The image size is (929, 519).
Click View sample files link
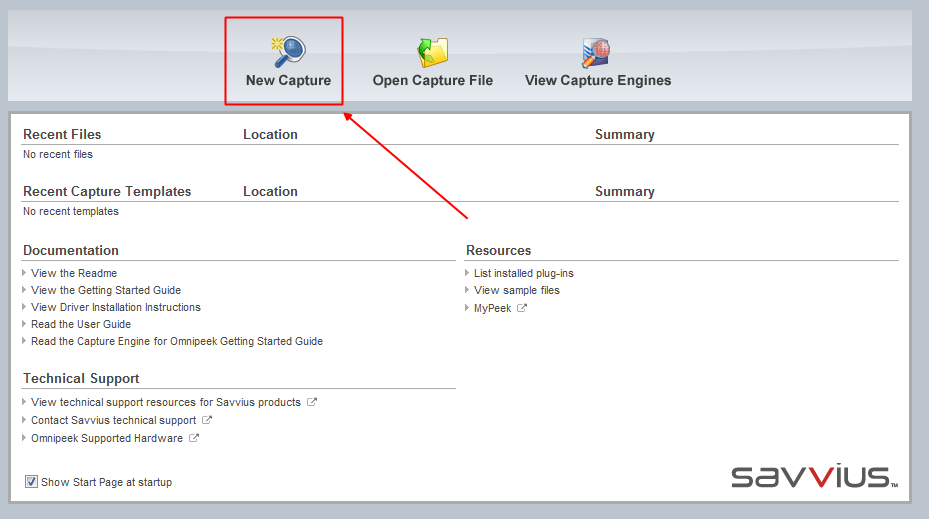[517, 290]
